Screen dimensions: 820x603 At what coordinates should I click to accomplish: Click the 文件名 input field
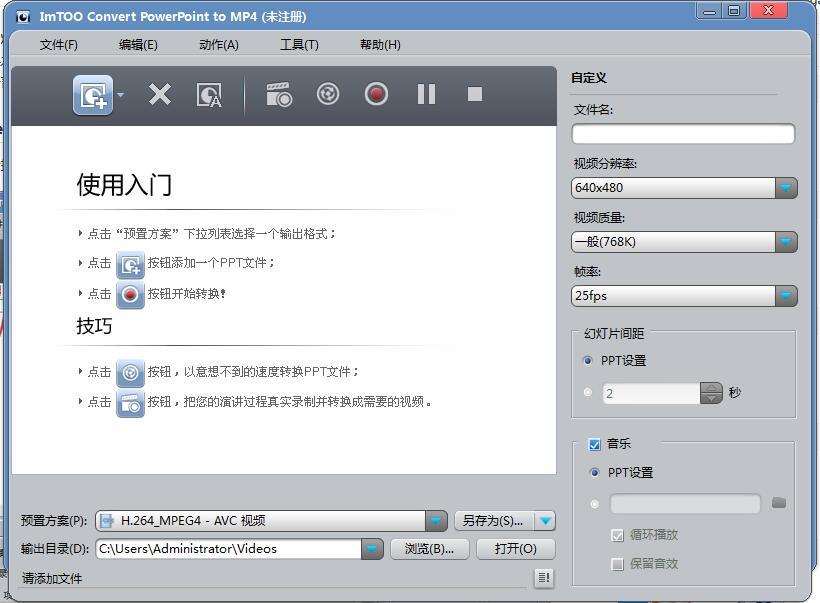click(683, 134)
